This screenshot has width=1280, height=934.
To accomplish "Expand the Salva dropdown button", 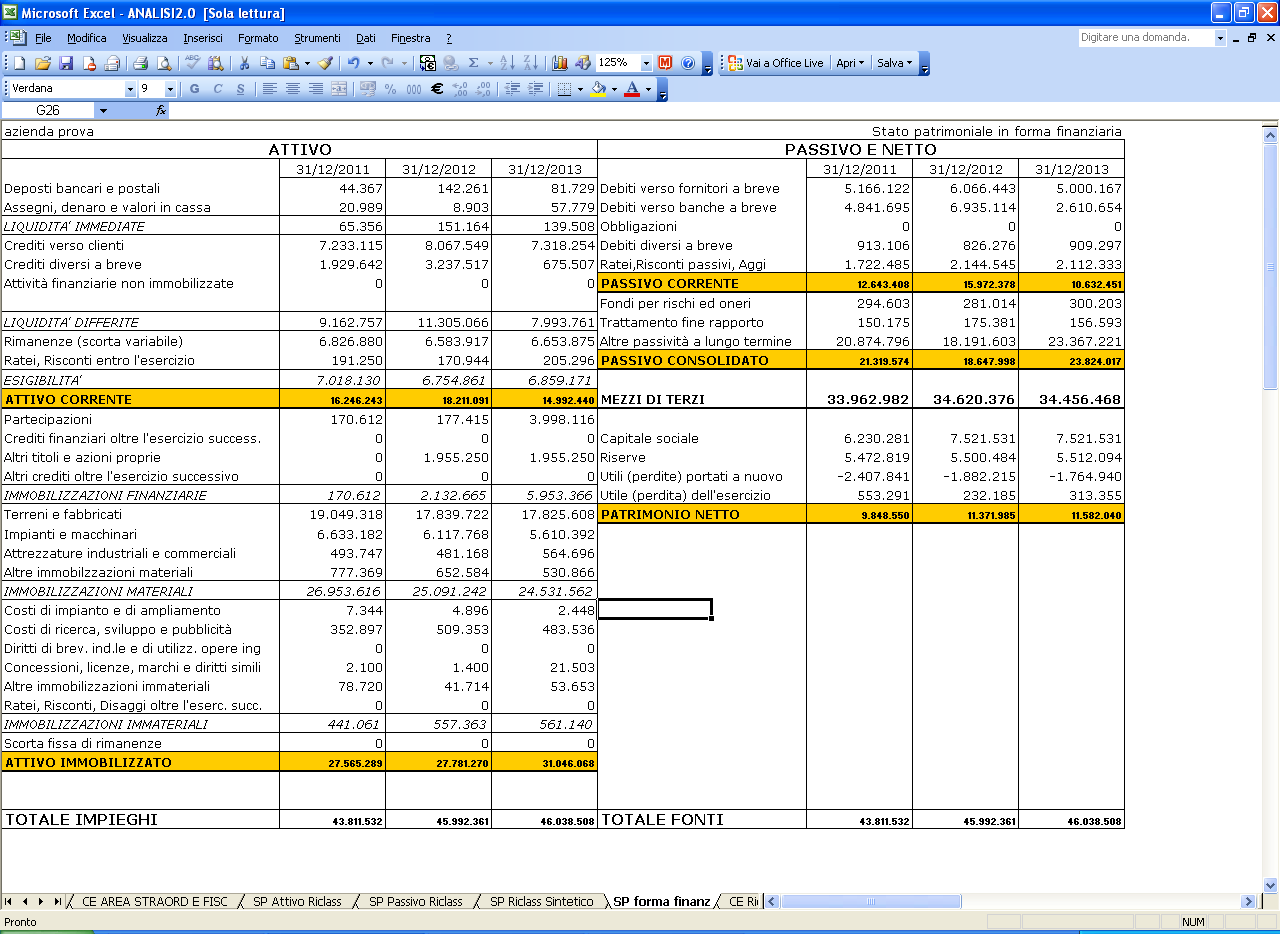I will tap(895, 63).
